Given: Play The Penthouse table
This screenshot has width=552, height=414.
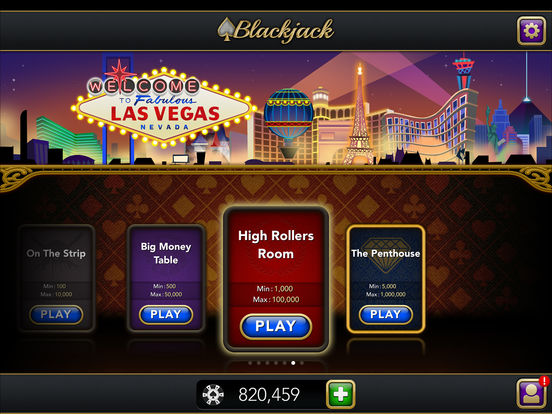Looking at the screenshot, I should click(x=385, y=314).
